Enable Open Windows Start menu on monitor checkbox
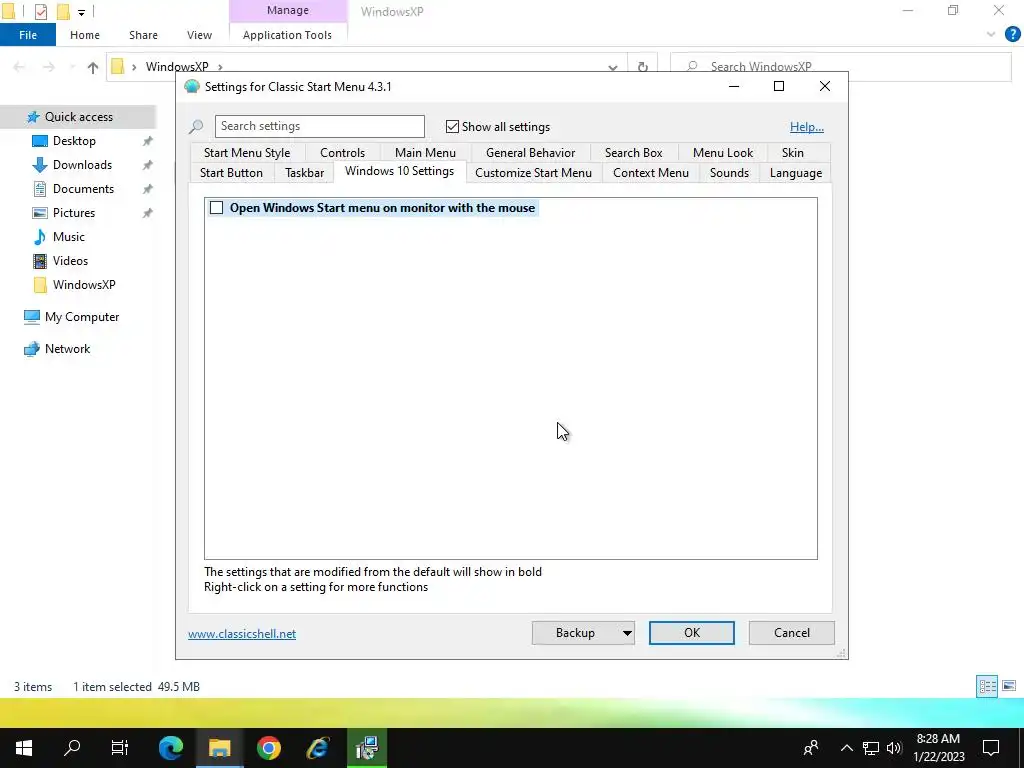This screenshot has height=768, width=1024. coord(216,208)
